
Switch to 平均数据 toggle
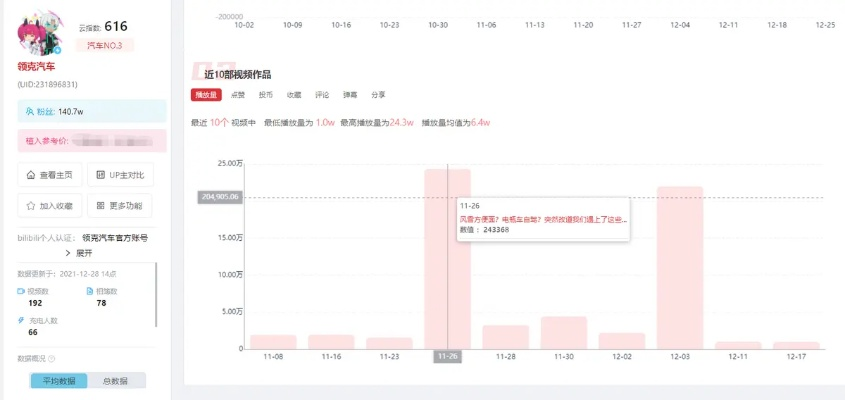click(59, 381)
